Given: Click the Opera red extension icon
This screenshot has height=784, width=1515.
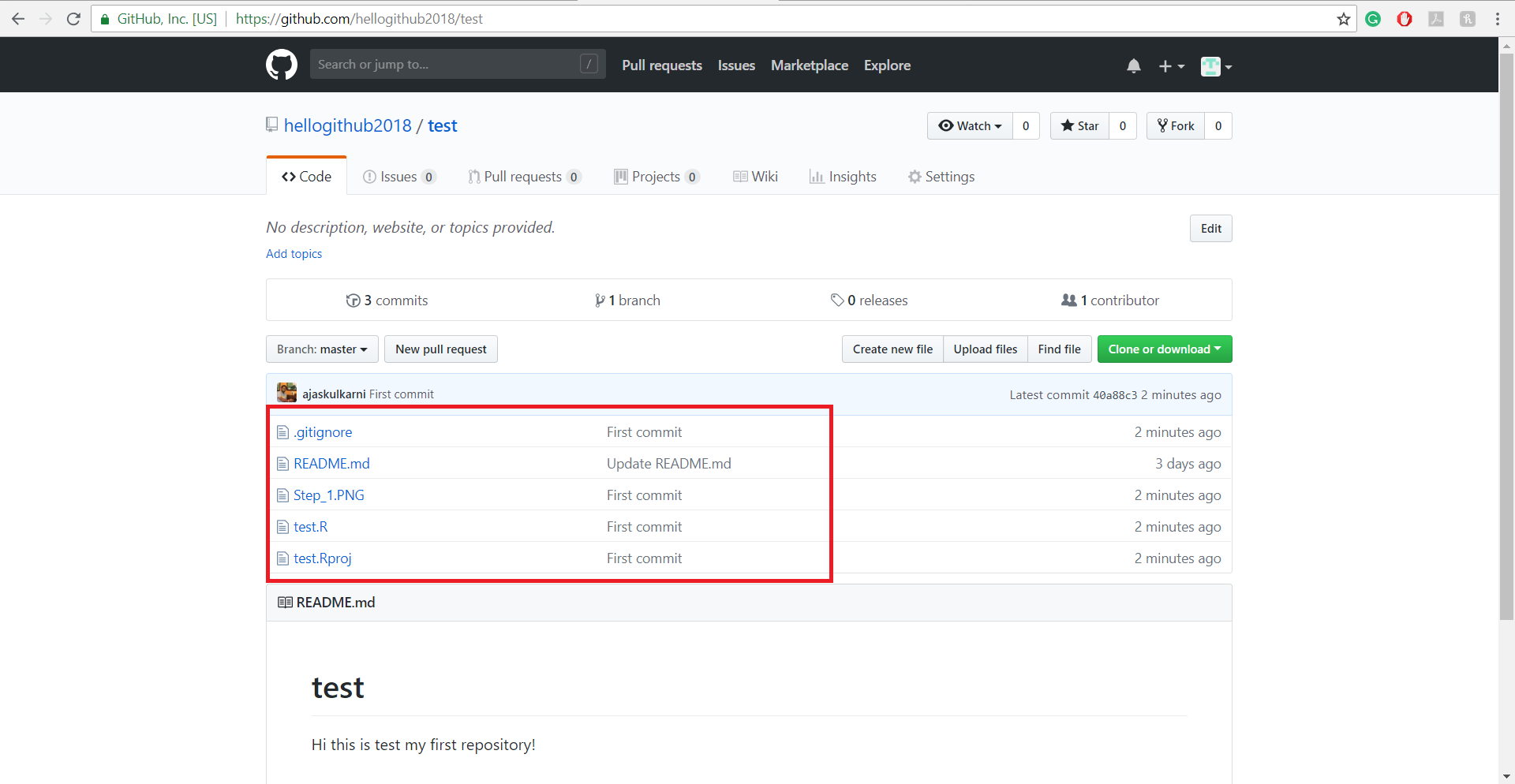Looking at the screenshot, I should (x=1405, y=19).
